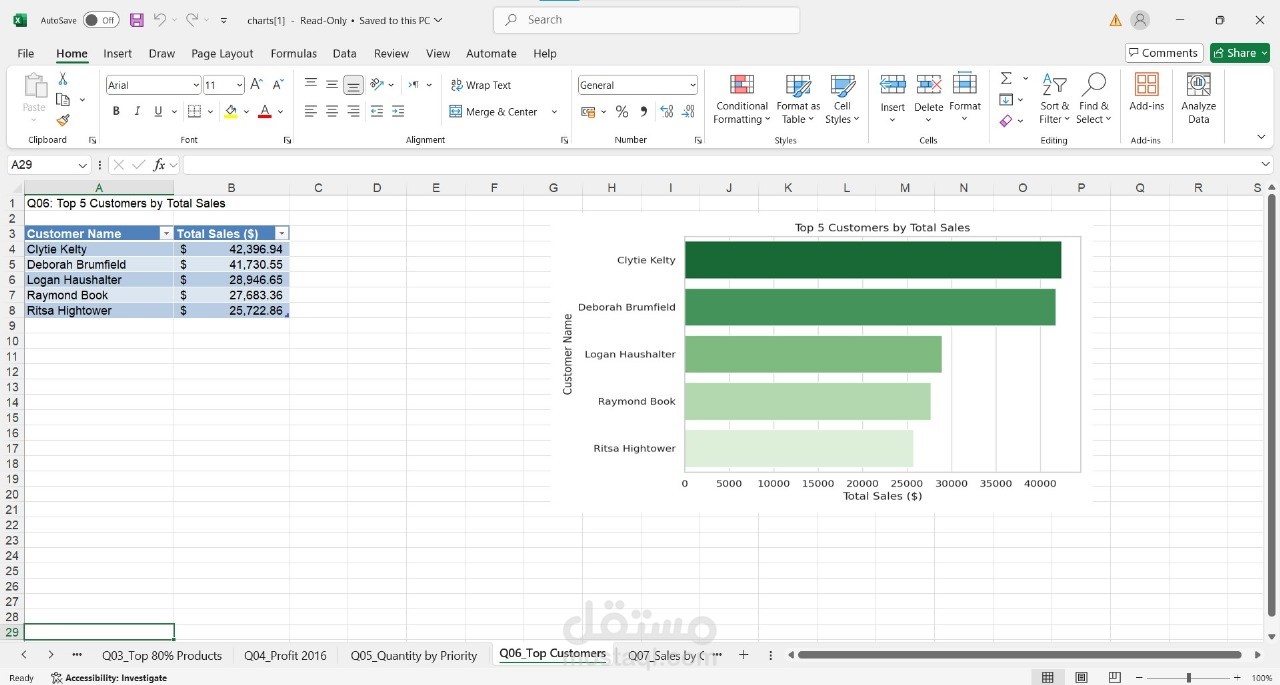1280x685 pixels.
Task: Click the Save icon in title bar
Action: point(137,20)
